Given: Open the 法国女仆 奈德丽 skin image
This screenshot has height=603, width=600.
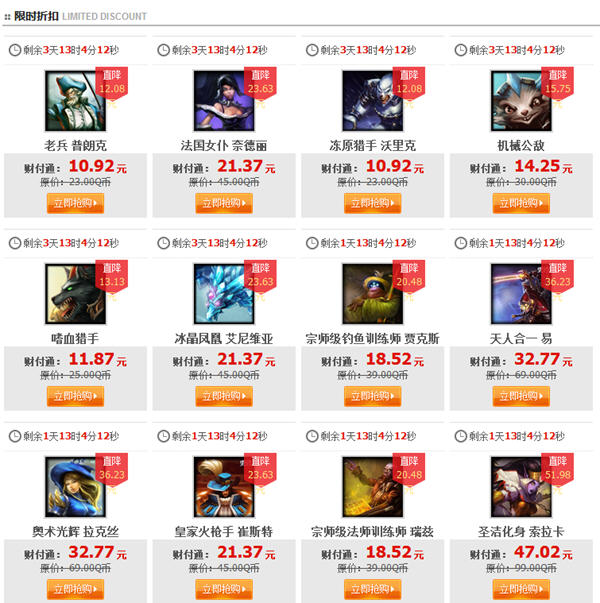Looking at the screenshot, I should 224,101.
